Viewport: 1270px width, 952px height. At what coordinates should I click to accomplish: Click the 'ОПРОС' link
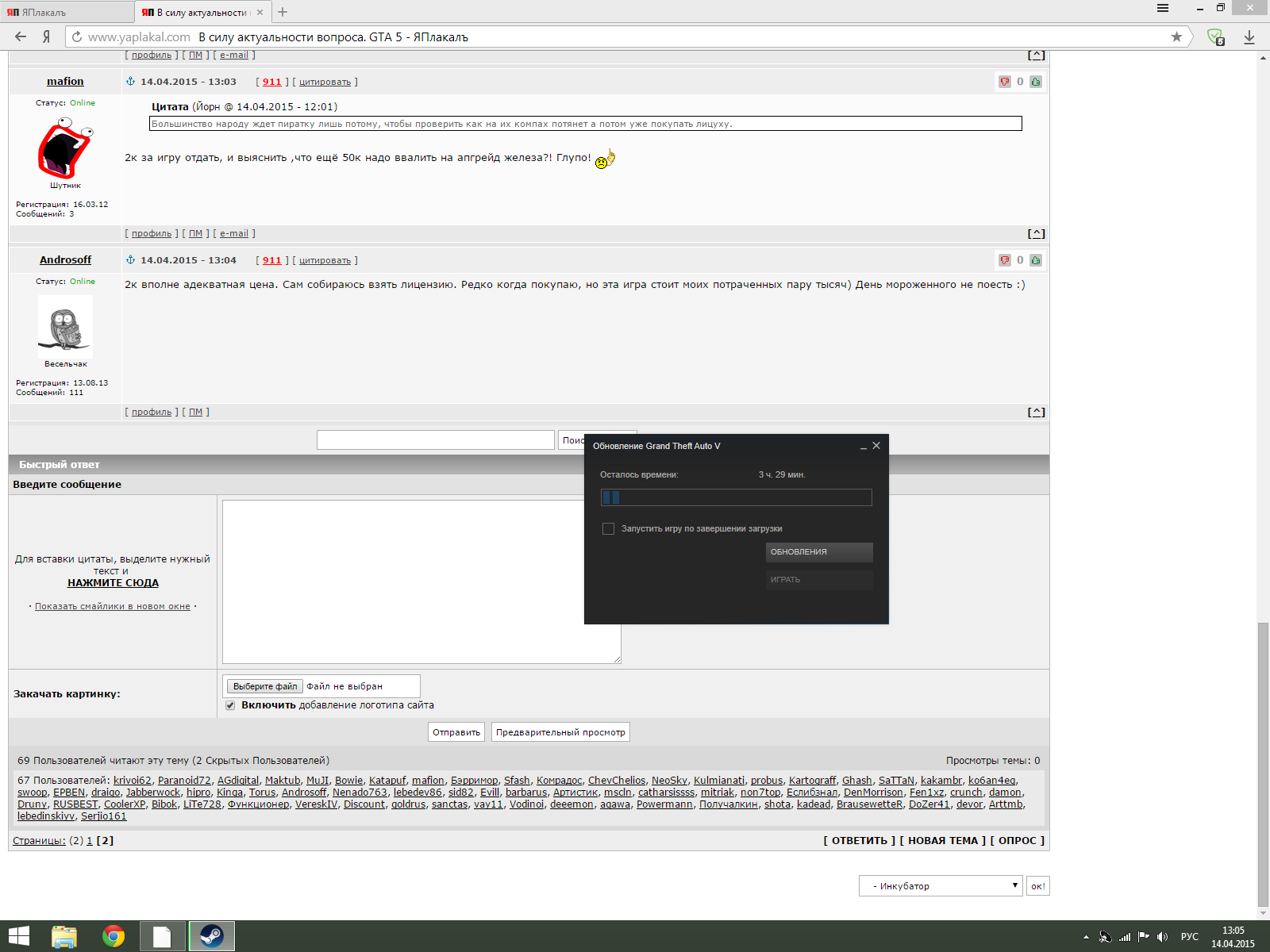point(1018,840)
